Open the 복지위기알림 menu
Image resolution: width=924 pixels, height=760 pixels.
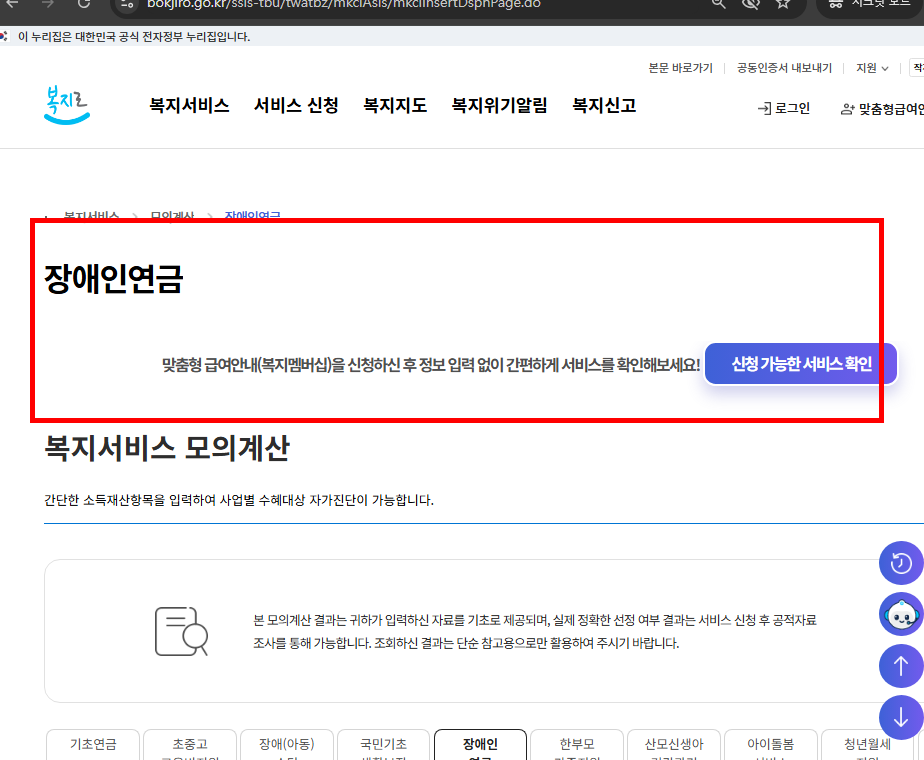499,104
